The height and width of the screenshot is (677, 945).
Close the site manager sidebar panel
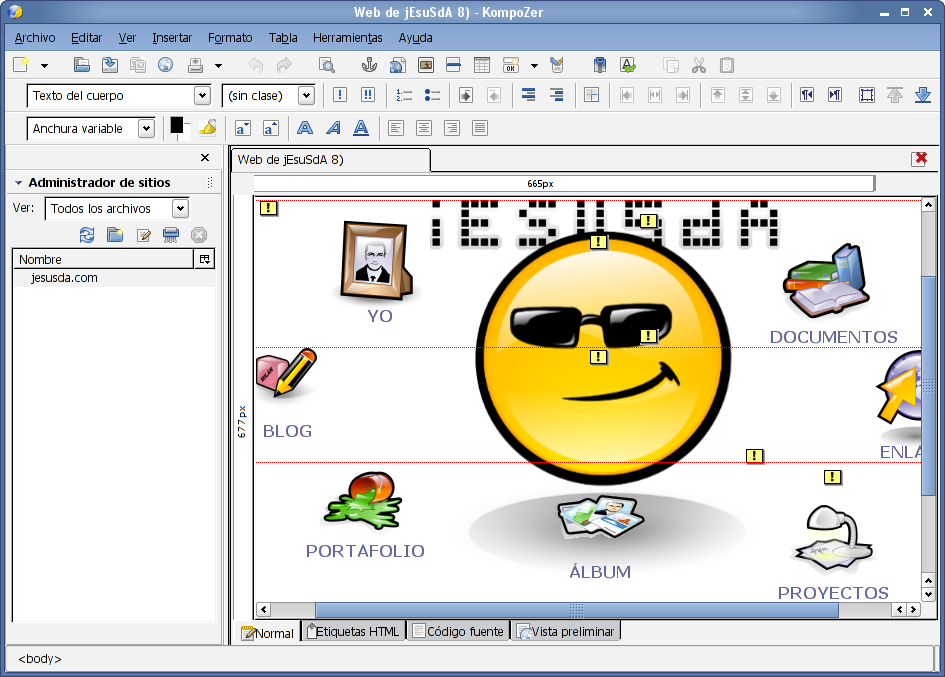(205, 157)
